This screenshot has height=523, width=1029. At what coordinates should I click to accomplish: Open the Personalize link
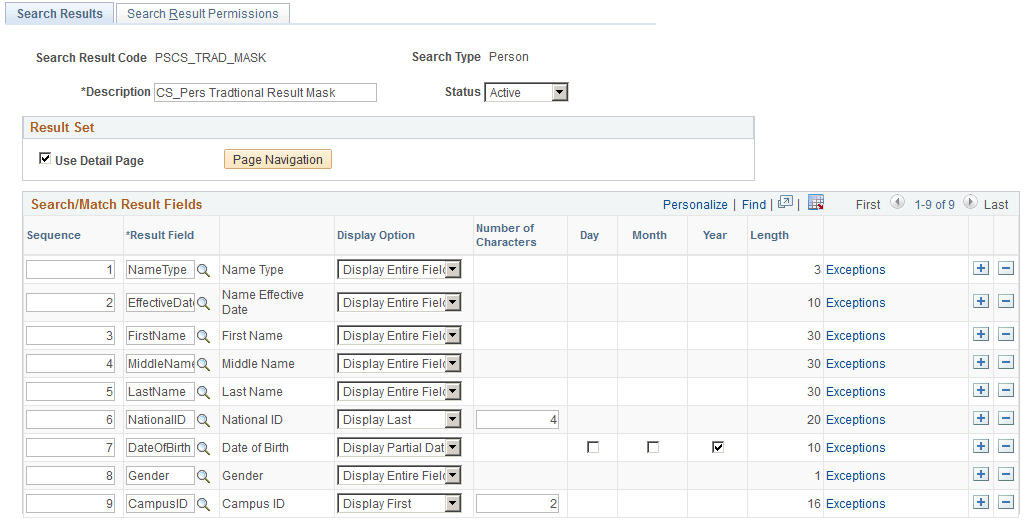point(695,205)
